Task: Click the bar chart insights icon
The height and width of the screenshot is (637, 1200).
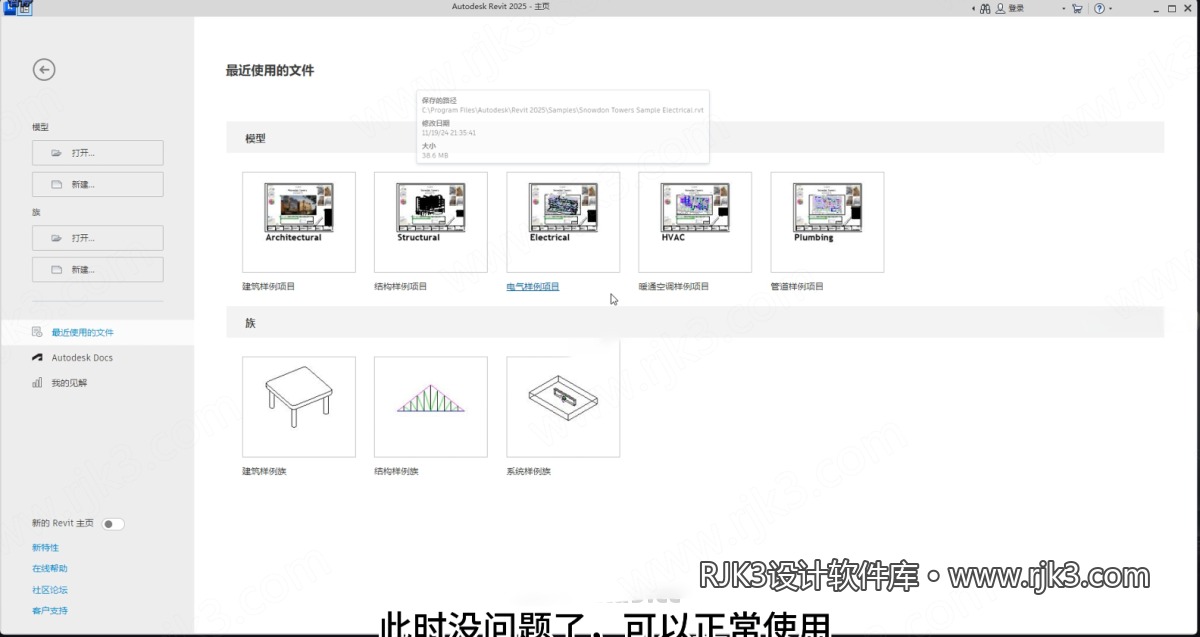Action: (x=37, y=383)
